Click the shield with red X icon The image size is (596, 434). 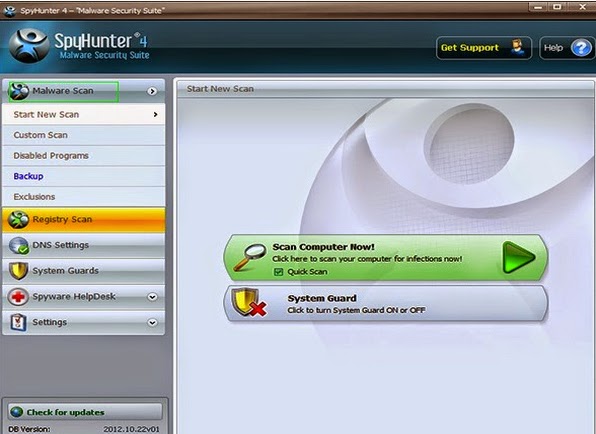pos(249,303)
